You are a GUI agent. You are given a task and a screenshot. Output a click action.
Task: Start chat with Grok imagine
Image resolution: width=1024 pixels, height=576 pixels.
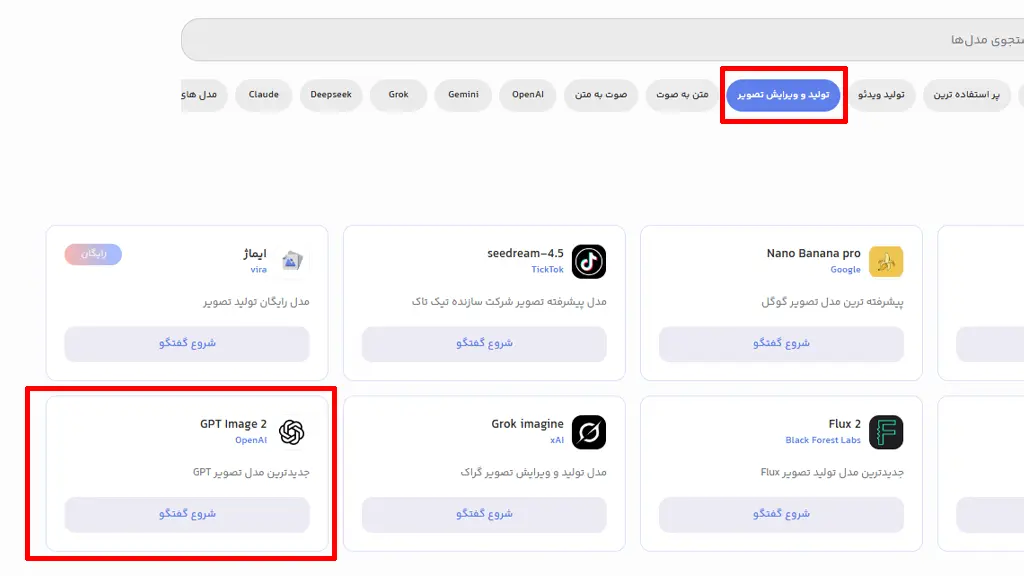(484, 515)
